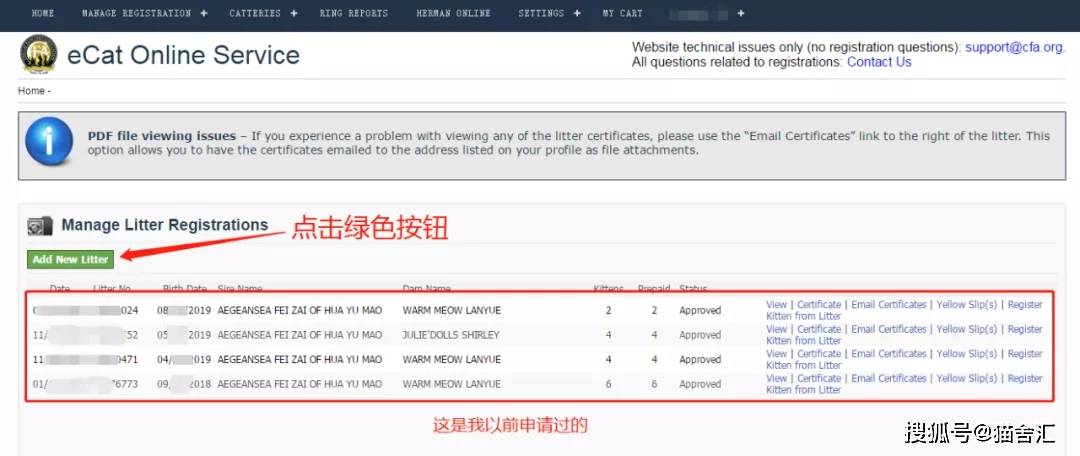Click the CFA logo icon
The width and height of the screenshot is (1080, 456).
pyautogui.click(x=39, y=55)
